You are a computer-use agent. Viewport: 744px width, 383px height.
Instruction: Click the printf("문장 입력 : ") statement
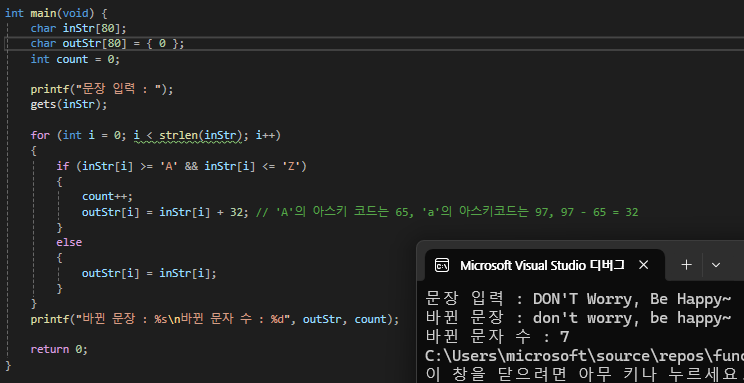coord(102,89)
